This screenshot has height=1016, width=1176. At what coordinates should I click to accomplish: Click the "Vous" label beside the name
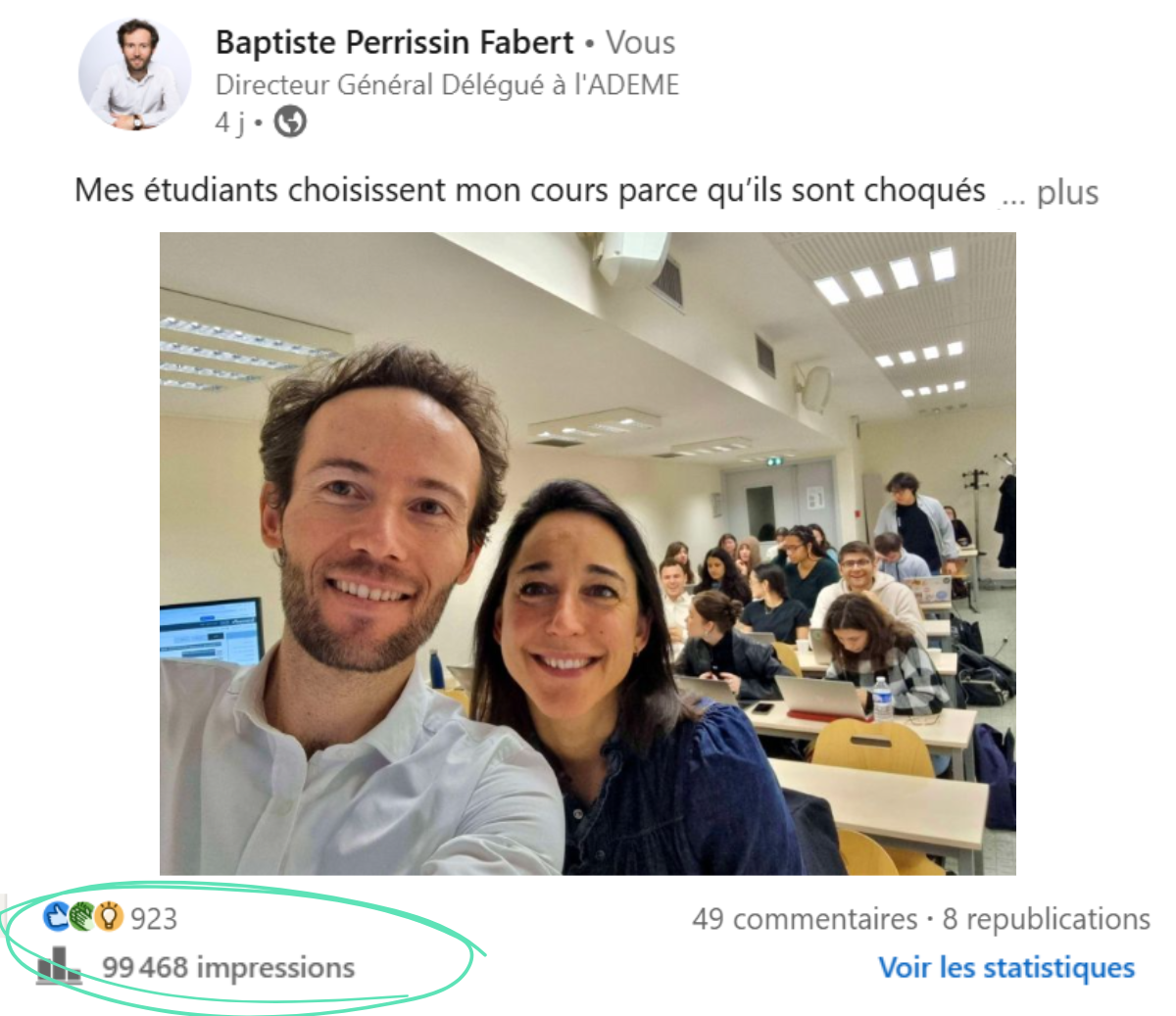tap(640, 43)
